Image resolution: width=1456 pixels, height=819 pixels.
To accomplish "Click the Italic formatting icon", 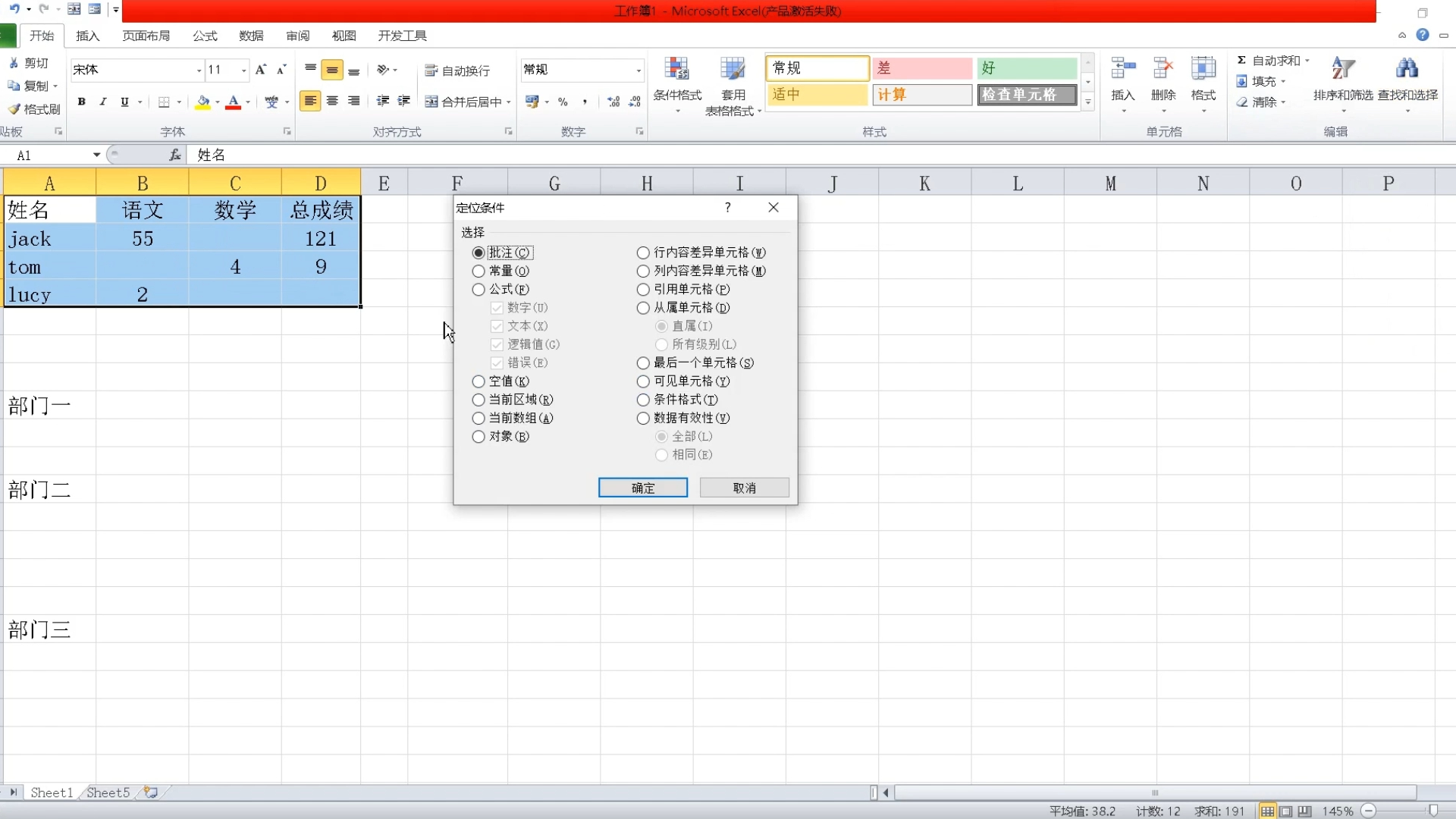I will (x=103, y=102).
